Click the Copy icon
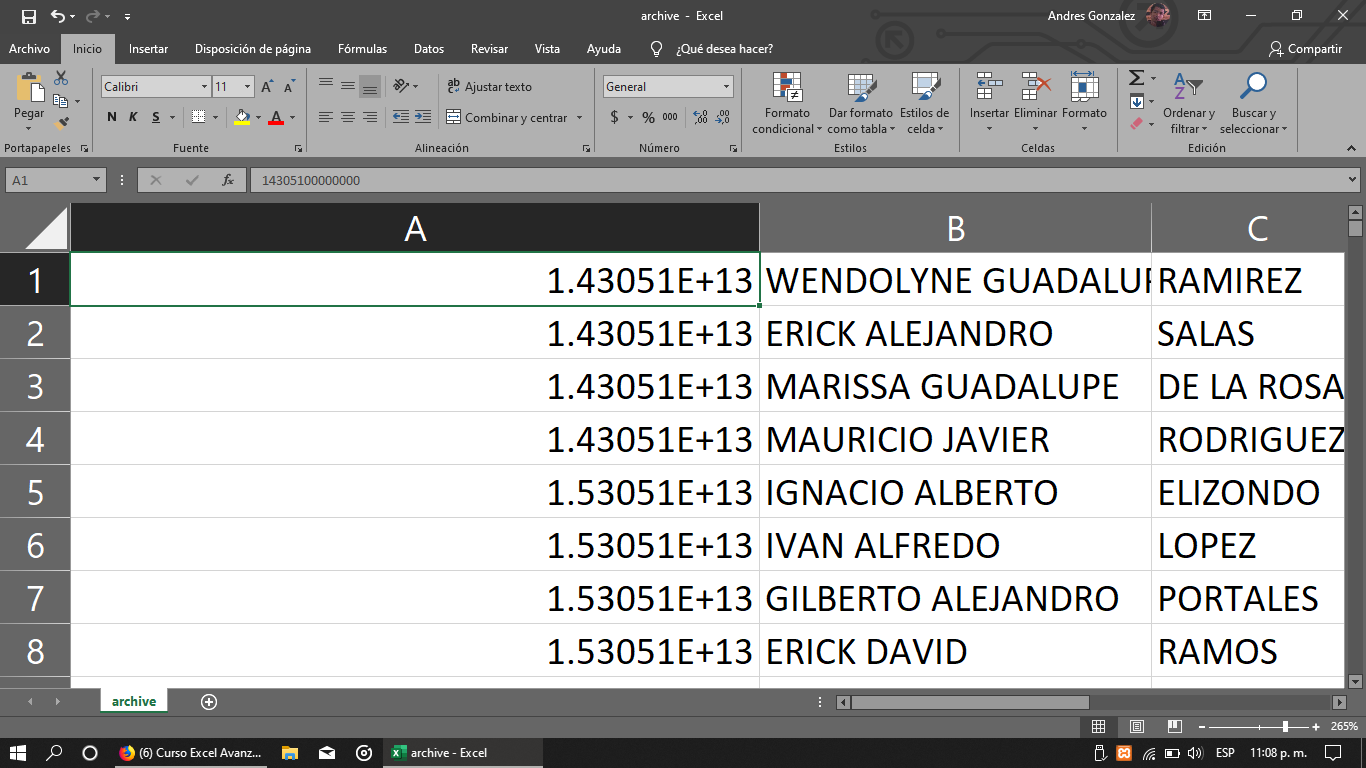Viewport: 1366px width, 768px height. point(61,101)
